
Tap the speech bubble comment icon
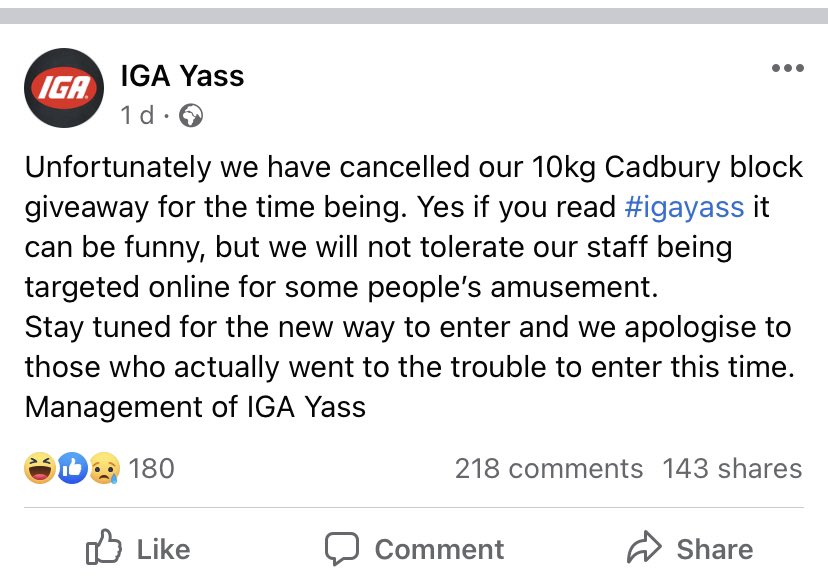coord(342,548)
